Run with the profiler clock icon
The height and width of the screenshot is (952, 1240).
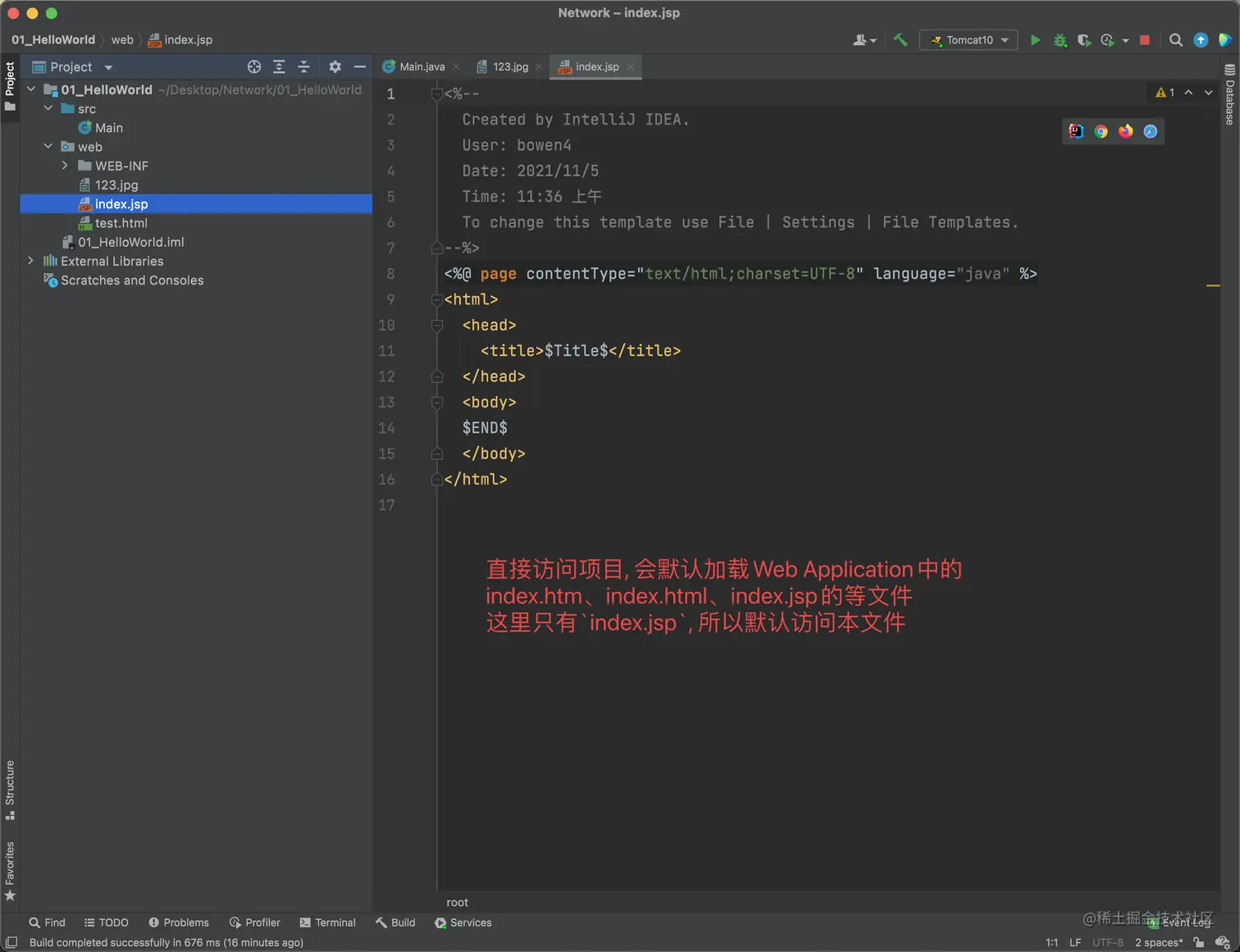click(1107, 39)
